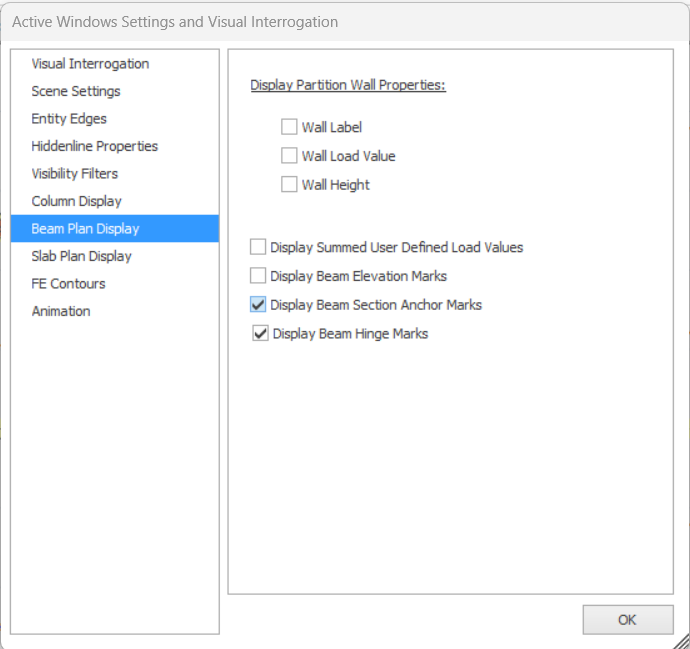
Task: Open the Visibility Filters category
Action: 75,174
